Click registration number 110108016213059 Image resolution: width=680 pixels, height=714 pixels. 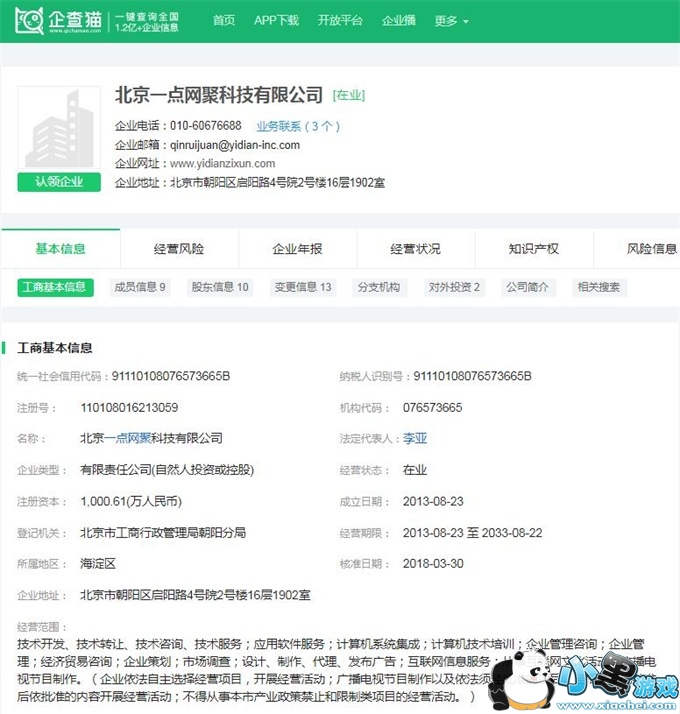(129, 408)
